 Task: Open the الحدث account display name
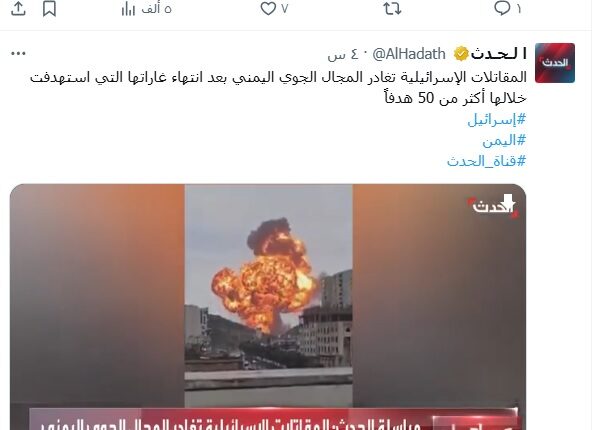(x=498, y=54)
